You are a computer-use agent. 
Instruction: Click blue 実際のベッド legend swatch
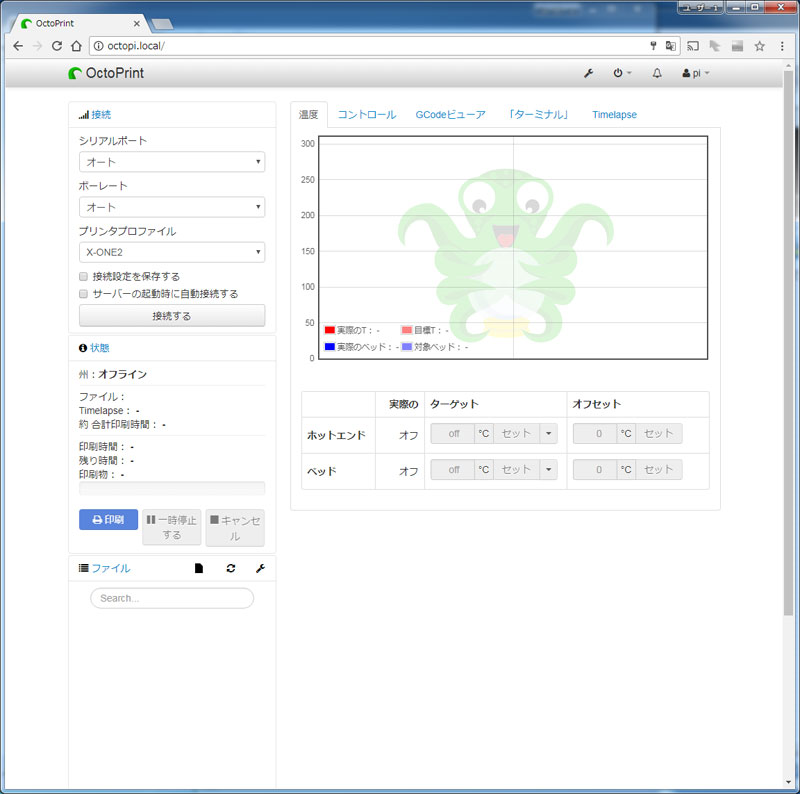coord(330,347)
